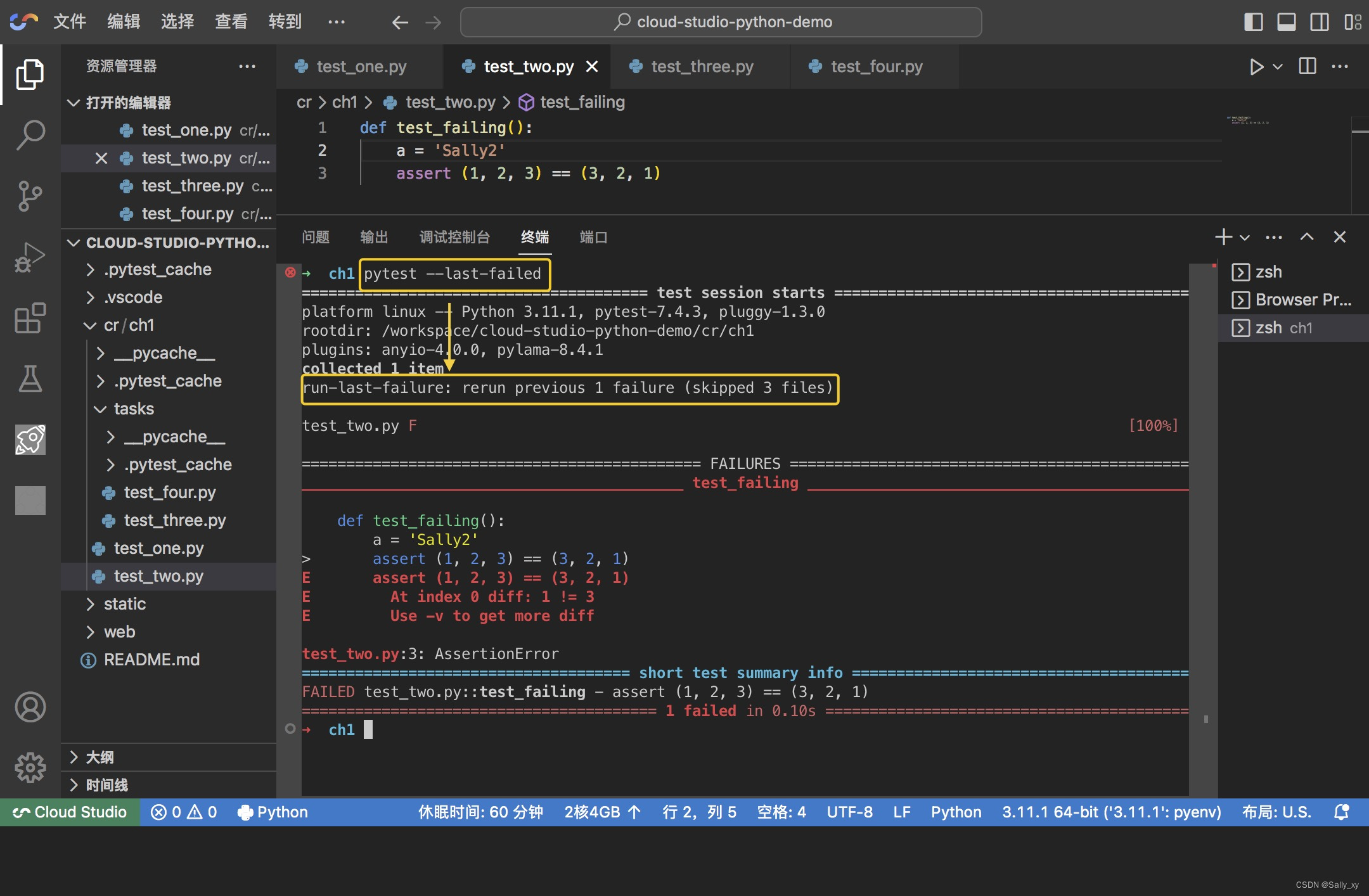Switch to the 输出 panel tab
Viewport: 1369px width, 896px height.
click(373, 237)
